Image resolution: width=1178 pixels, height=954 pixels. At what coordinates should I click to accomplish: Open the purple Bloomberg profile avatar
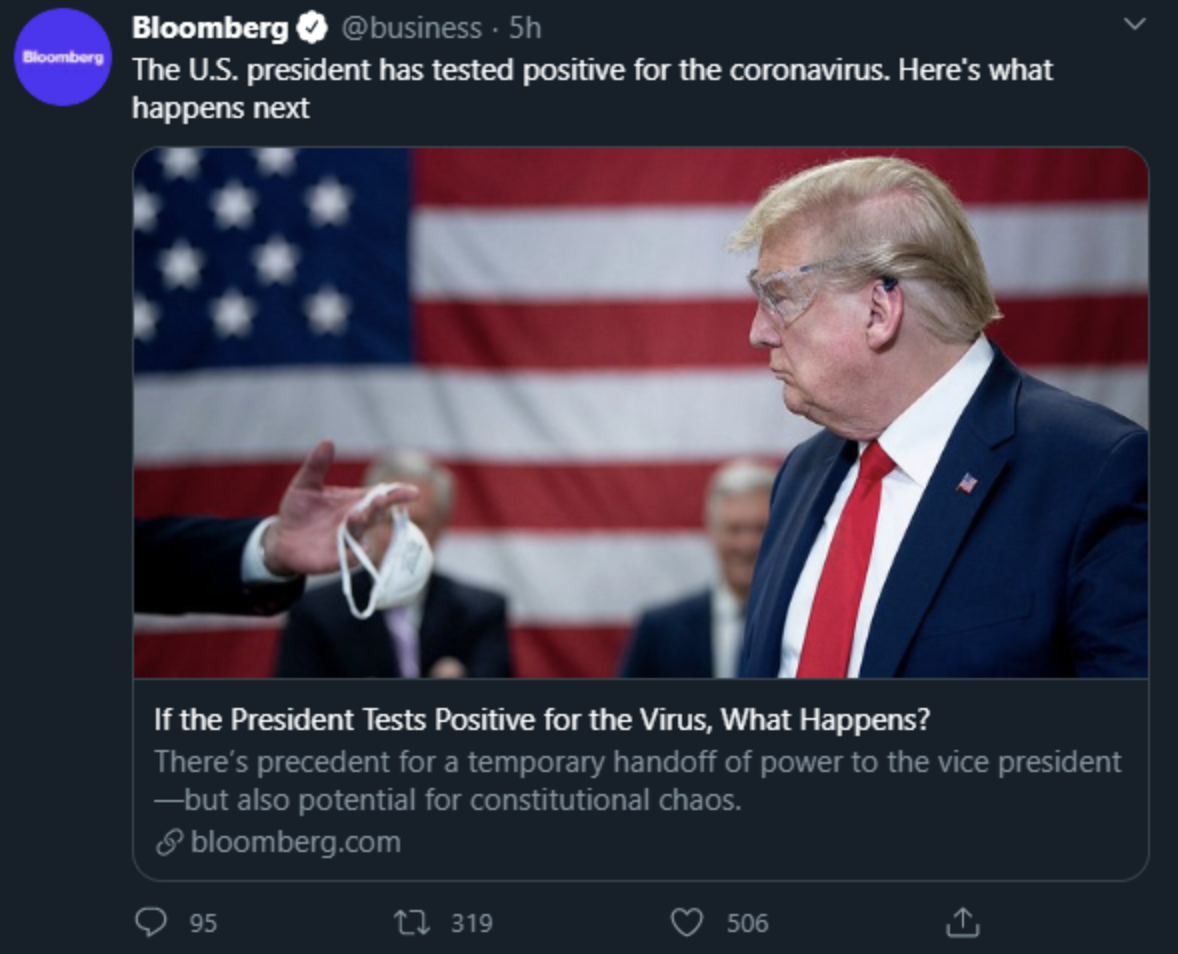click(x=64, y=59)
